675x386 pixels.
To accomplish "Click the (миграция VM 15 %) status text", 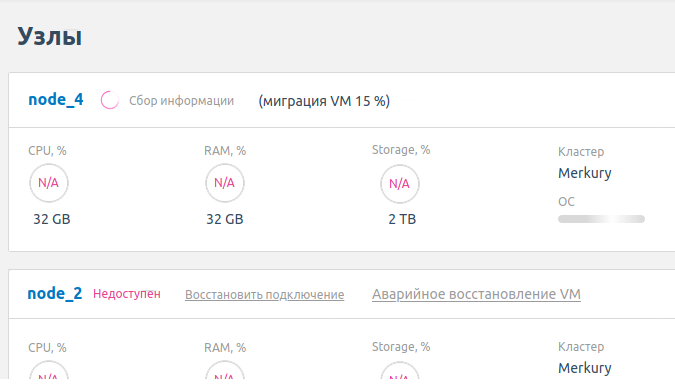I will 324,101.
